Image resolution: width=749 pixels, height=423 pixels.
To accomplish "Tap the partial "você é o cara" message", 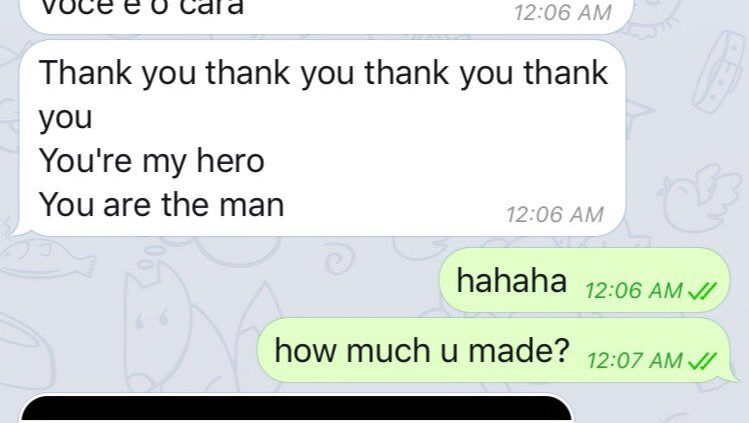I will pyautogui.click(x=325, y=14).
